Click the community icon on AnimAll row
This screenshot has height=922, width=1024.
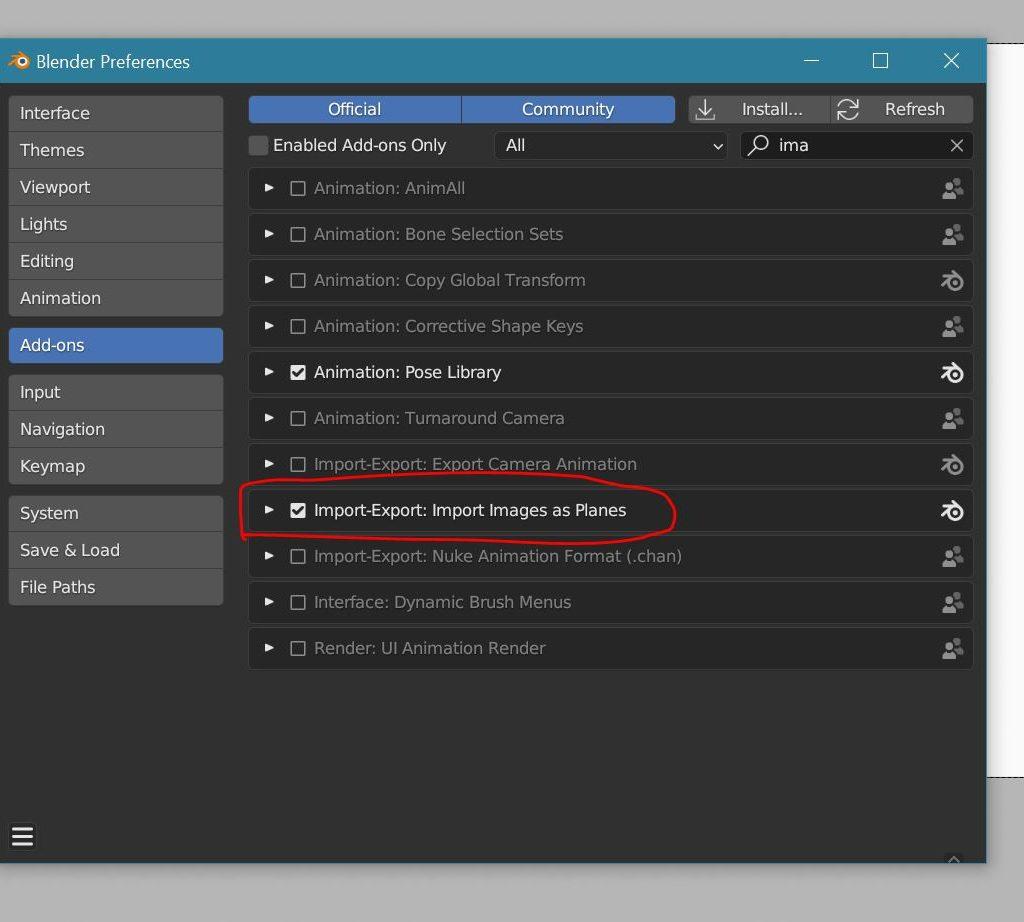952,189
